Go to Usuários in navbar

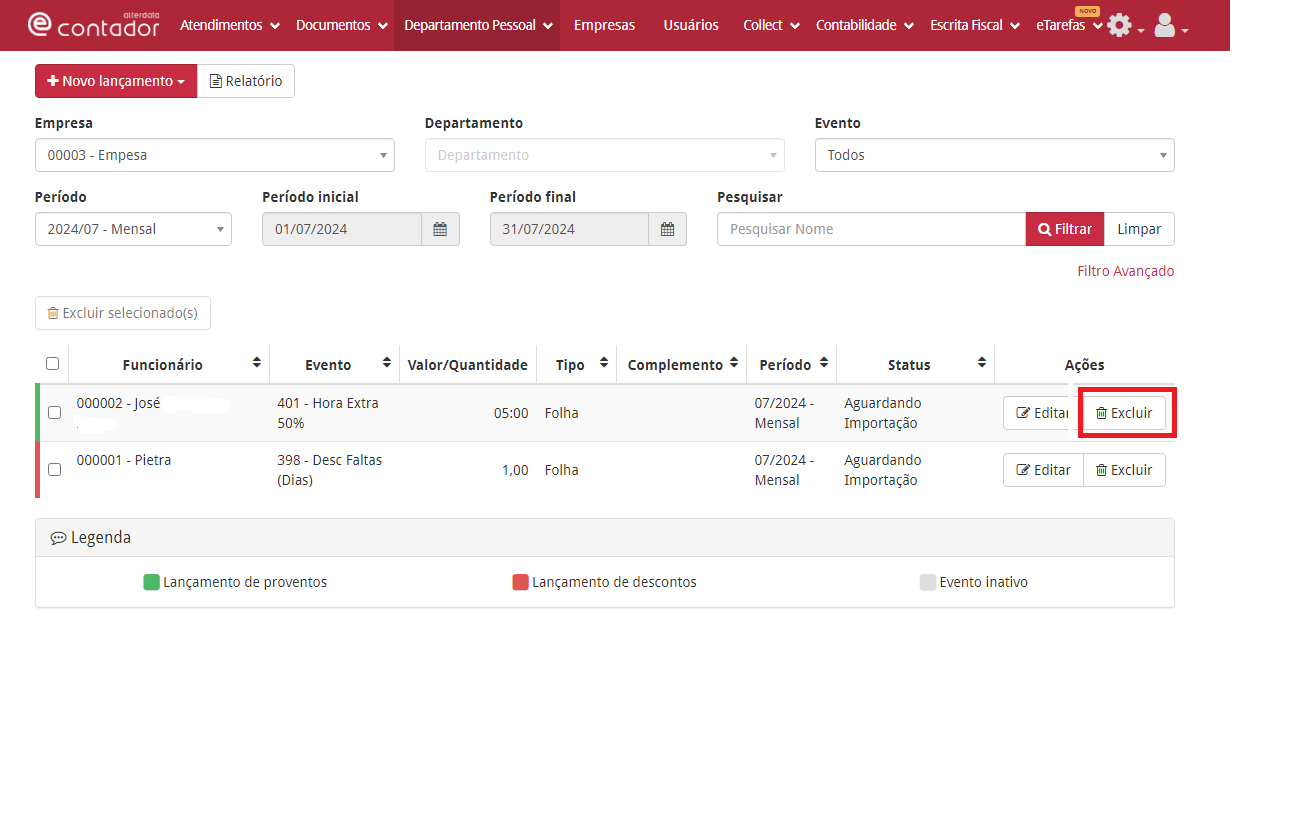691,25
